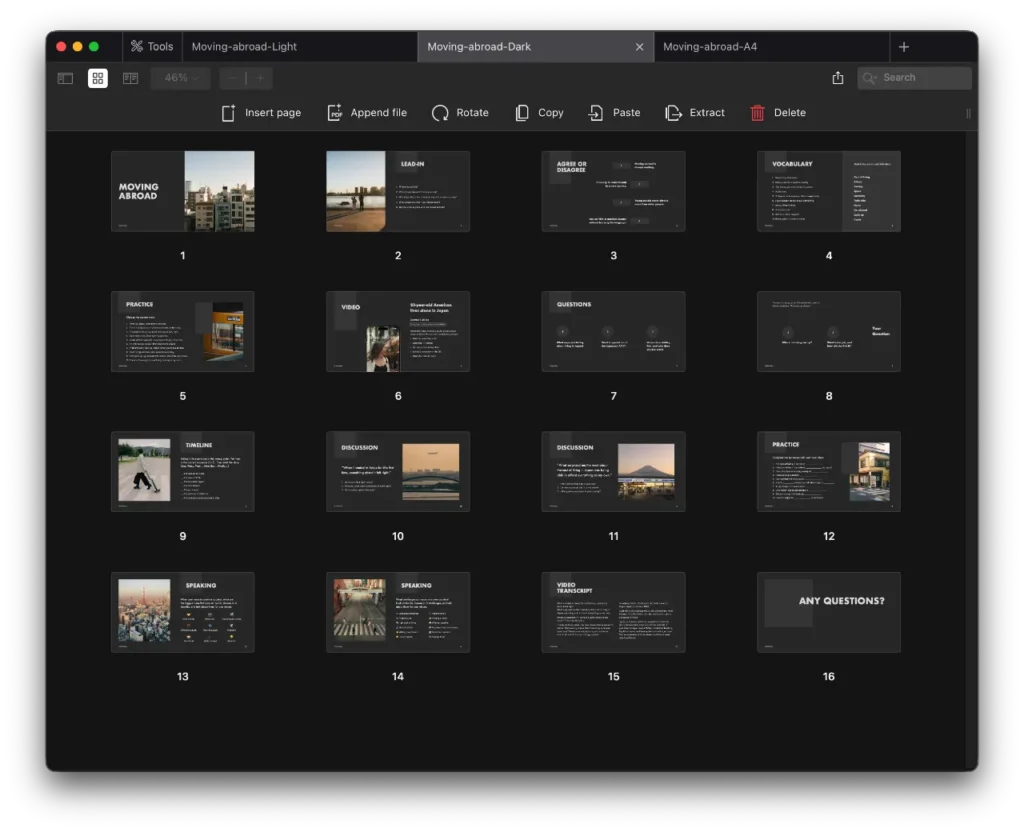
Task: Expand search options via magnifier icon
Action: click(870, 78)
